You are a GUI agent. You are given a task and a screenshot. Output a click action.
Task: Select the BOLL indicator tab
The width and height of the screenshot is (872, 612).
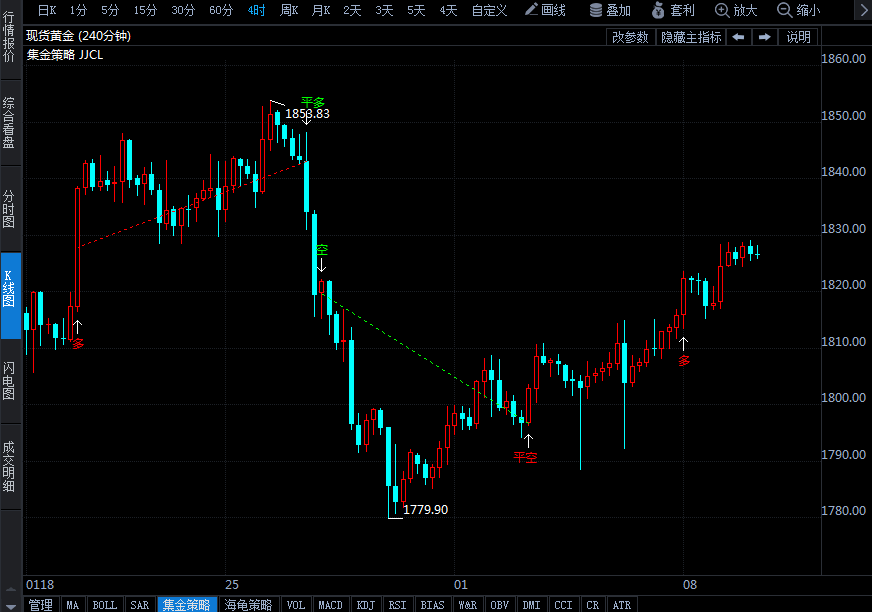point(105,605)
